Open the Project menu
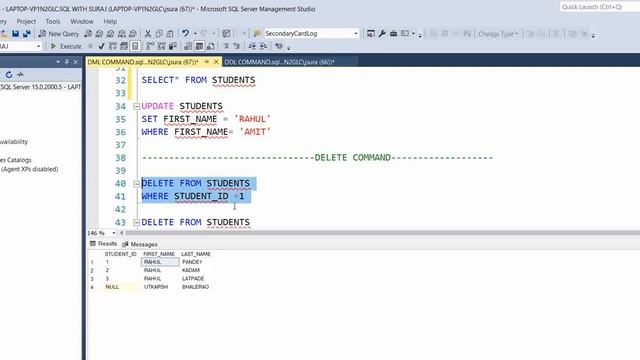640x360 pixels. [26, 21]
